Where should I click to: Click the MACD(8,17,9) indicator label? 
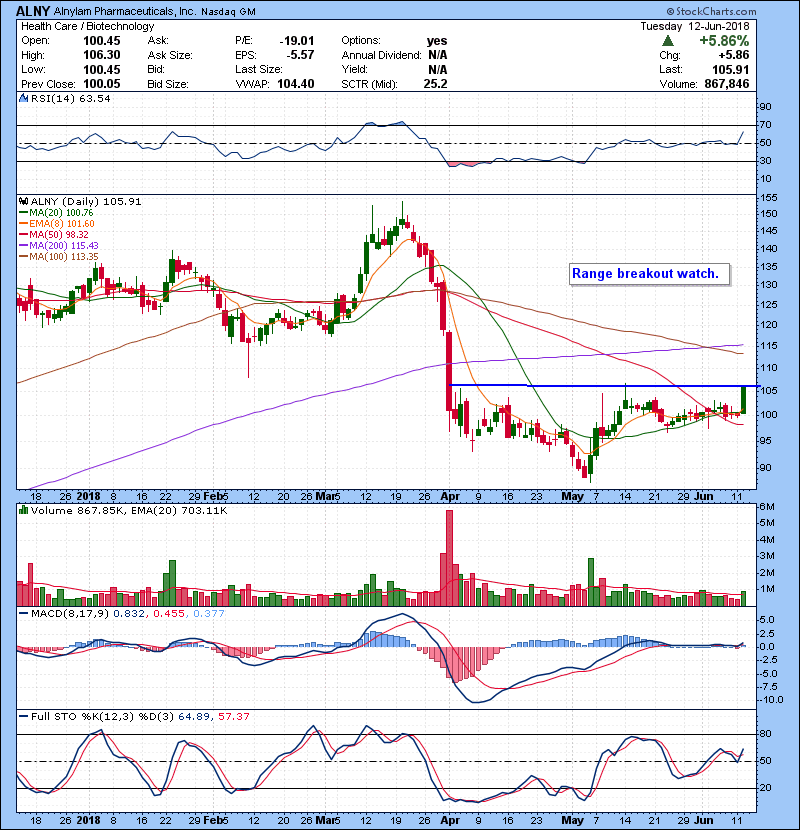[70, 614]
